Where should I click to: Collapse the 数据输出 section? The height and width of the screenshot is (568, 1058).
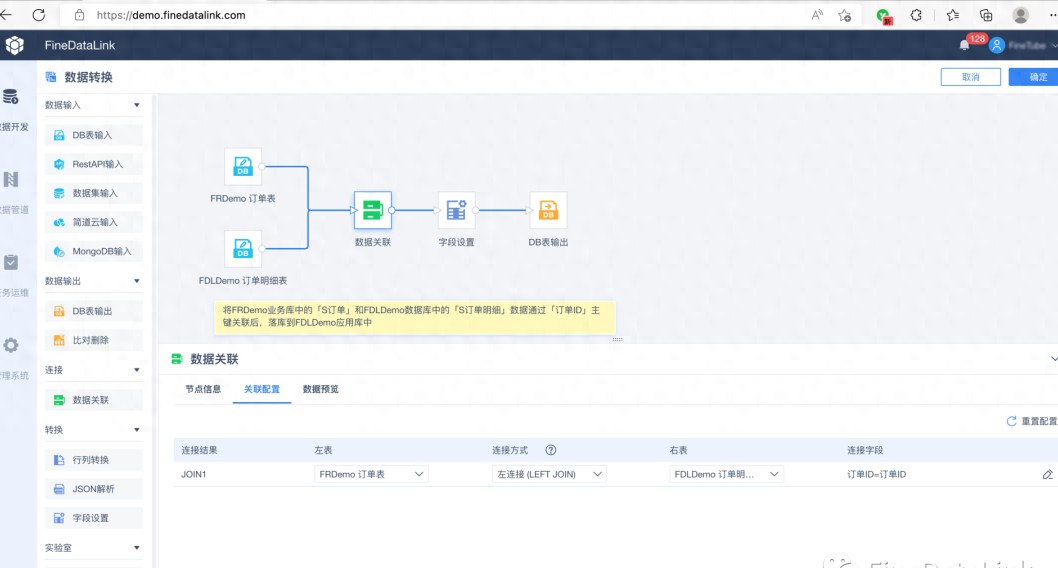[137, 281]
